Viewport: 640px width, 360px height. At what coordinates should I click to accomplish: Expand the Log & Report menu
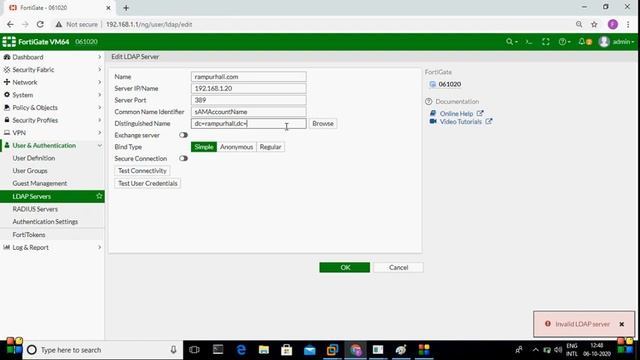click(x=52, y=247)
